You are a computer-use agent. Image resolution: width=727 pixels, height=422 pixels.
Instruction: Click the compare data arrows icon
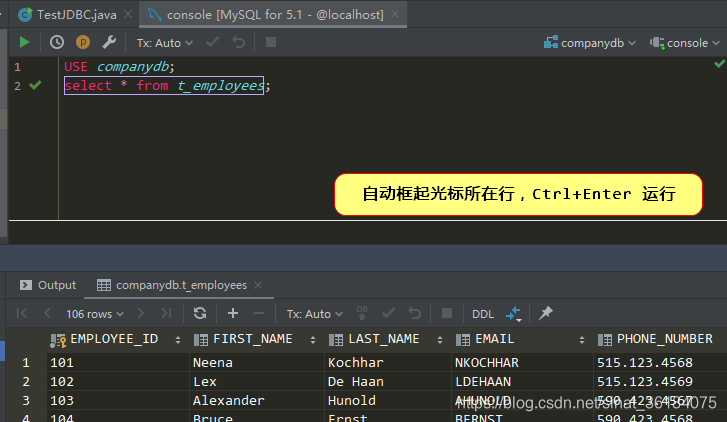[x=514, y=314]
